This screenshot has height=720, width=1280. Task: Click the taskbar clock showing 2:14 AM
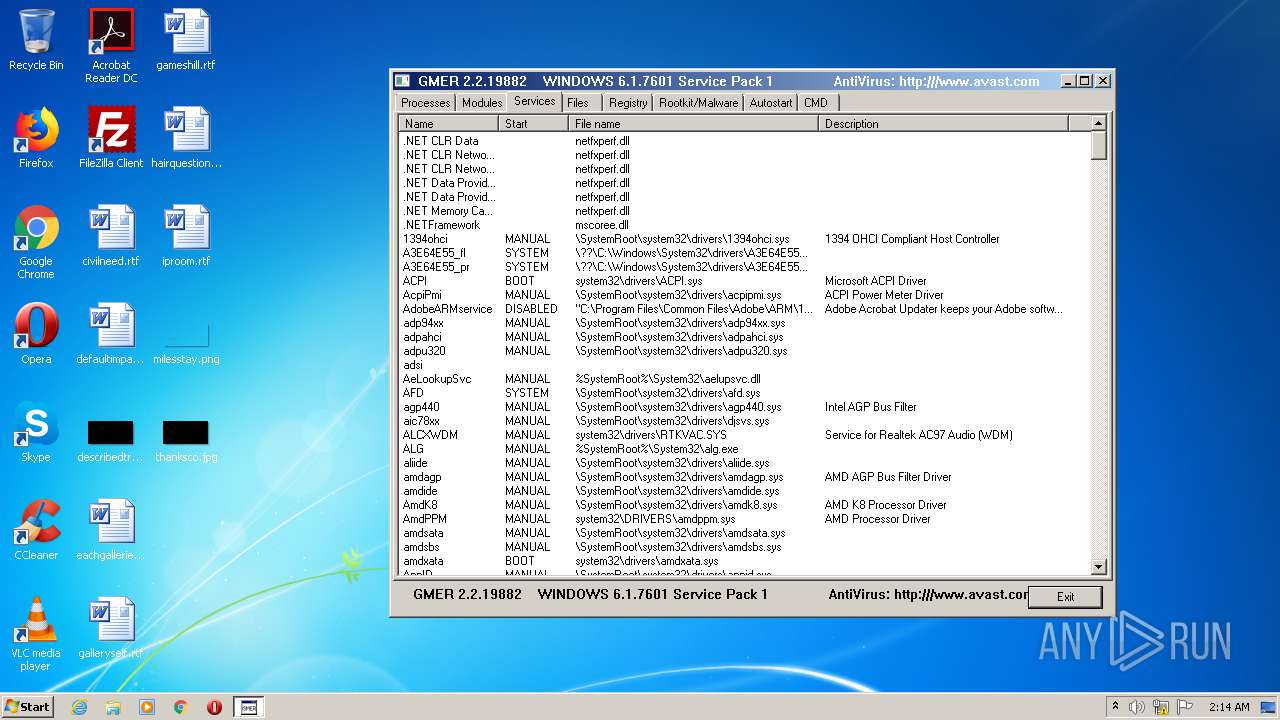[x=1228, y=707]
